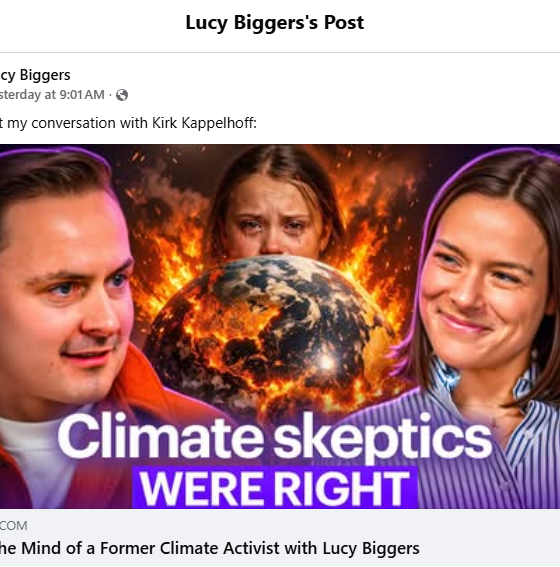The image size is (560, 567).
Task: Click the name 'Kirk Kappelhoff' in the caption
Action: (x=204, y=123)
